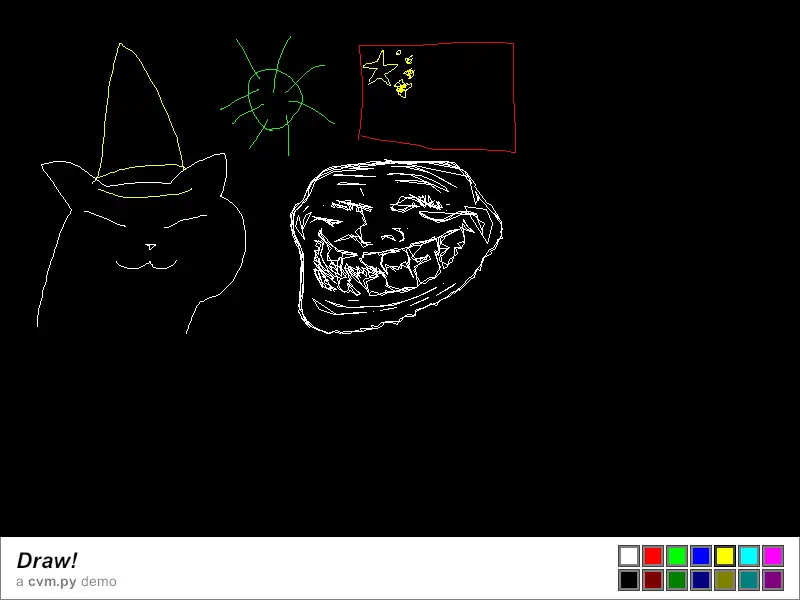Pick the teal color swatch
The image size is (800, 600).
749,580
